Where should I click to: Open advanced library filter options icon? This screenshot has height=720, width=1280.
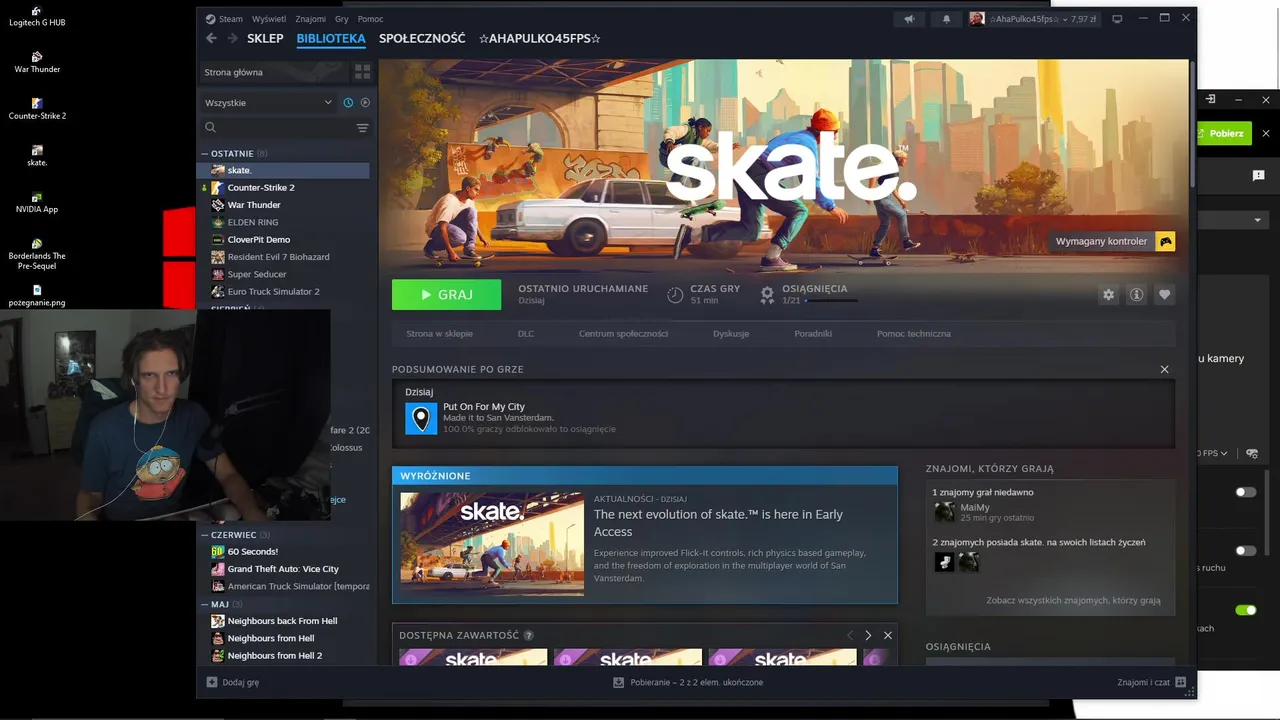click(x=362, y=128)
